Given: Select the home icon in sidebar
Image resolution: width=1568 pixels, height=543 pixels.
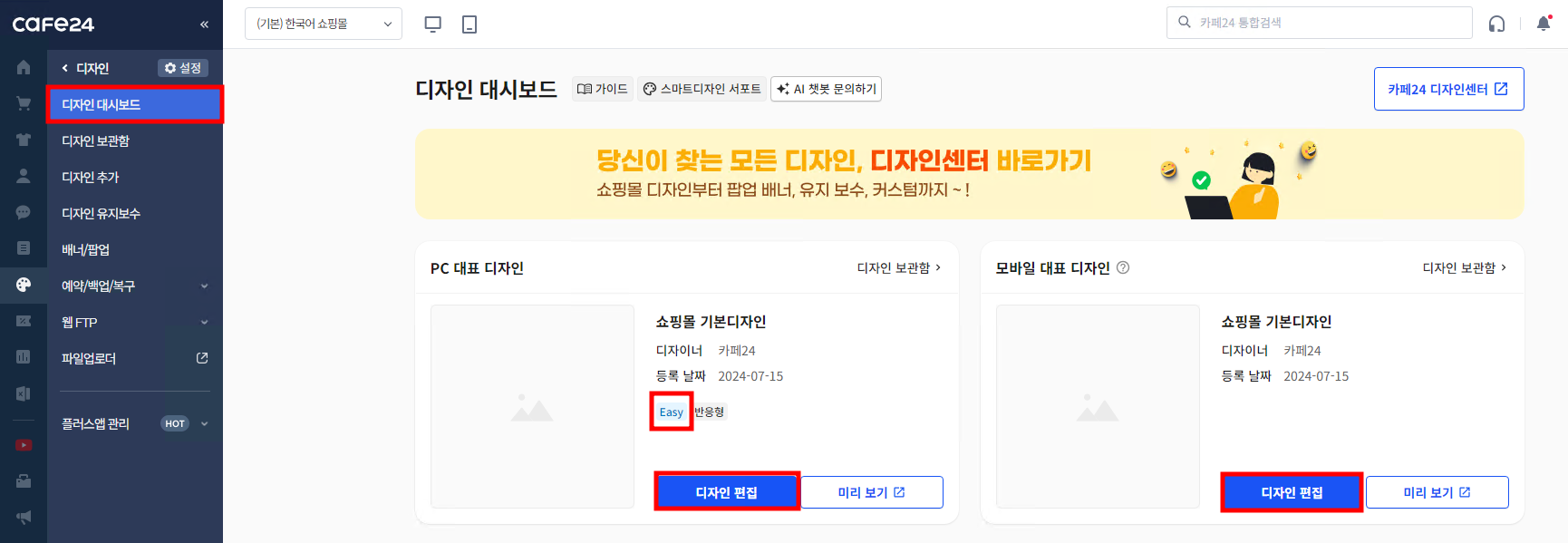Looking at the screenshot, I should (x=24, y=67).
